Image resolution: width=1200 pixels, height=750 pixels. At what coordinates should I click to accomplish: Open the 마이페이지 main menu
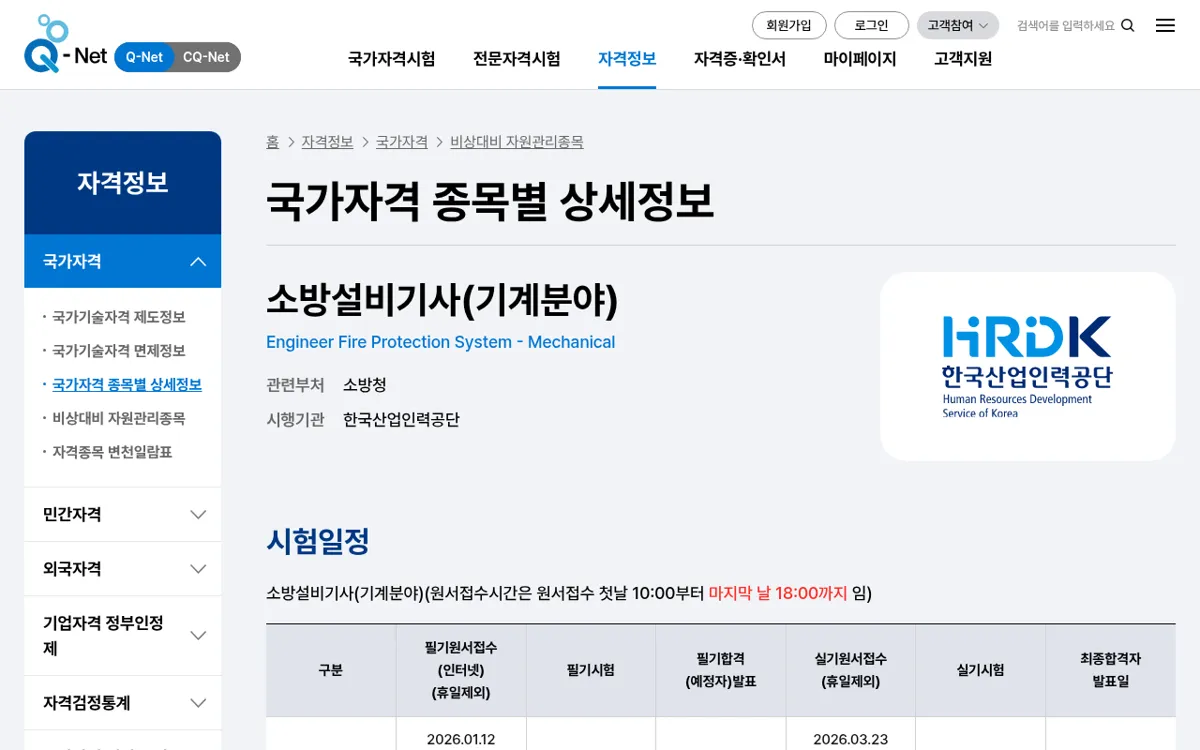[860, 59]
